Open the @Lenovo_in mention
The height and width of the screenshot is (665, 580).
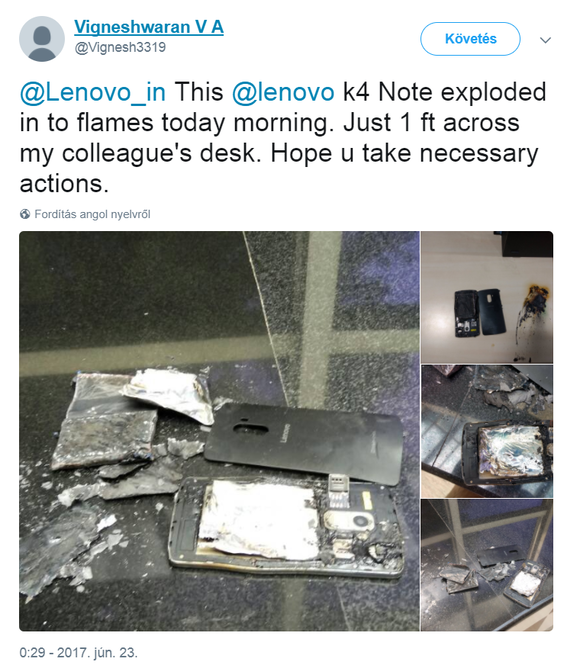coord(93,92)
